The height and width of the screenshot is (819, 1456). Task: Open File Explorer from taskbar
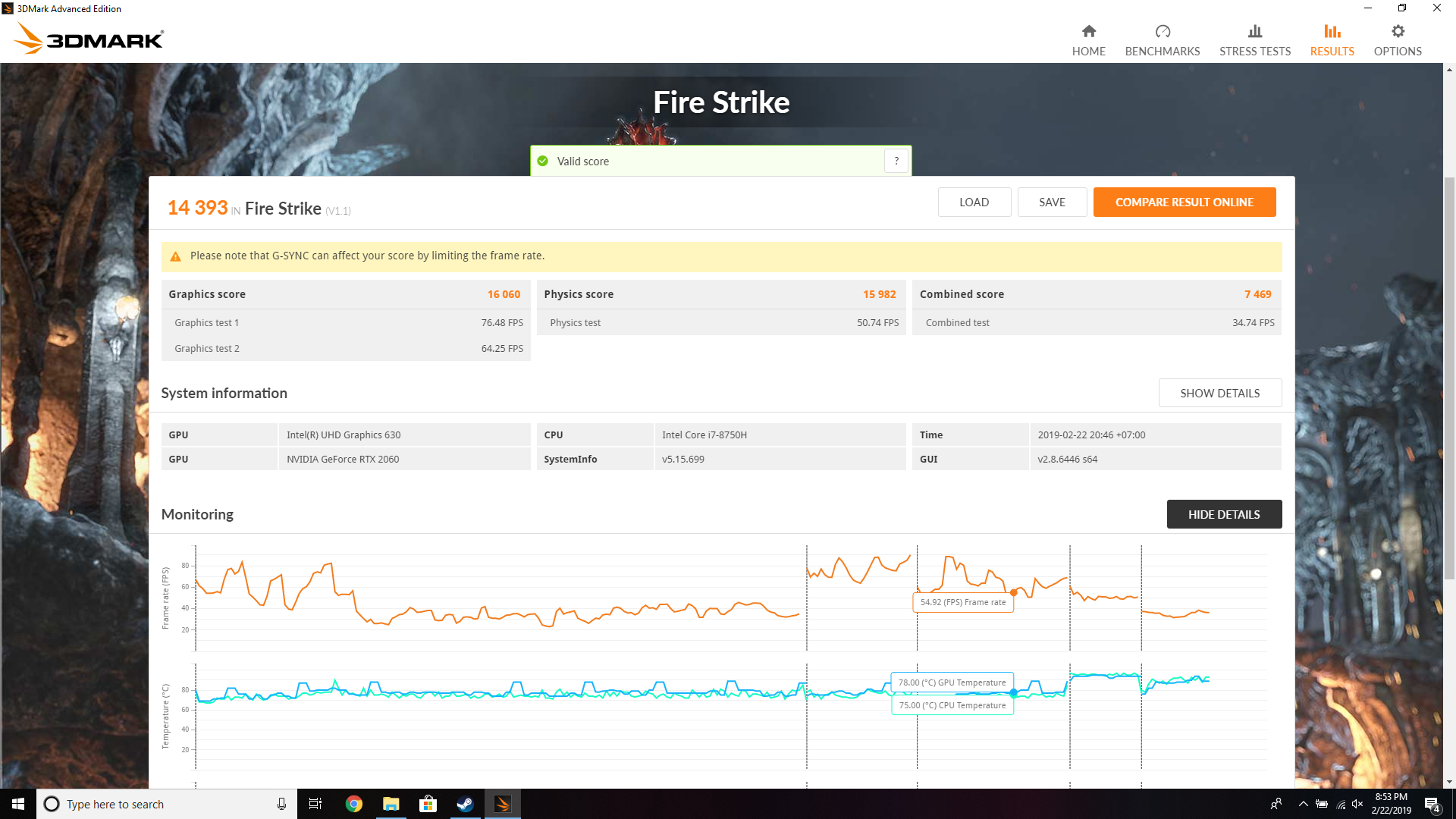point(391,804)
